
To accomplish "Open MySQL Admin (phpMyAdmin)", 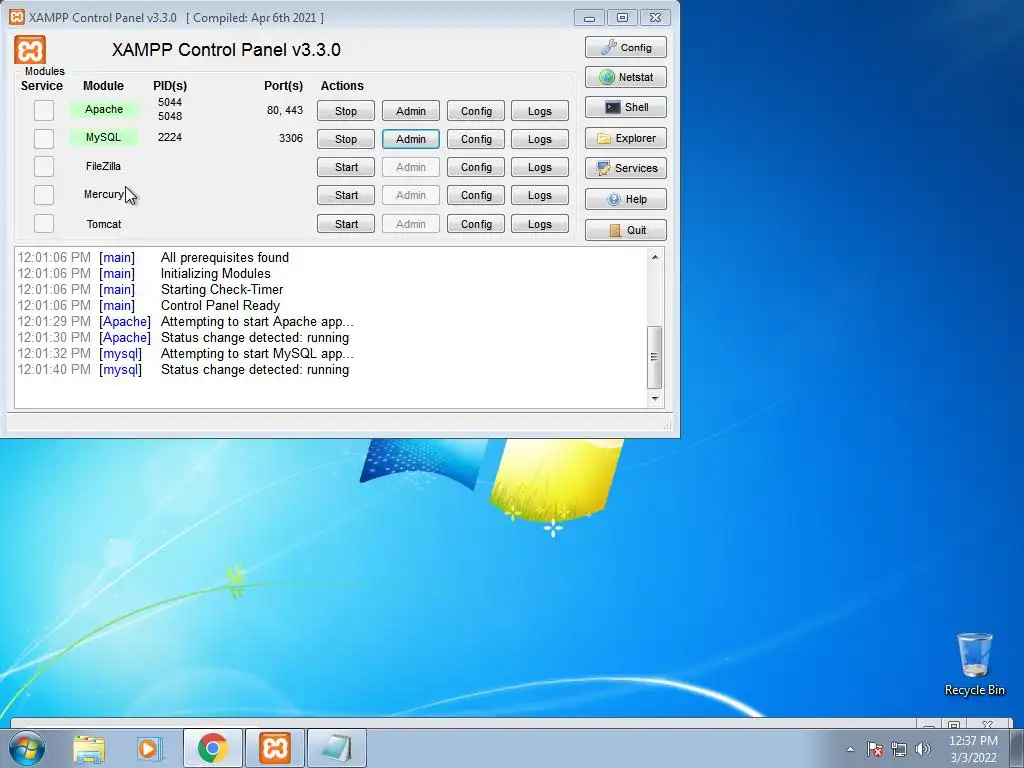I will tap(411, 139).
